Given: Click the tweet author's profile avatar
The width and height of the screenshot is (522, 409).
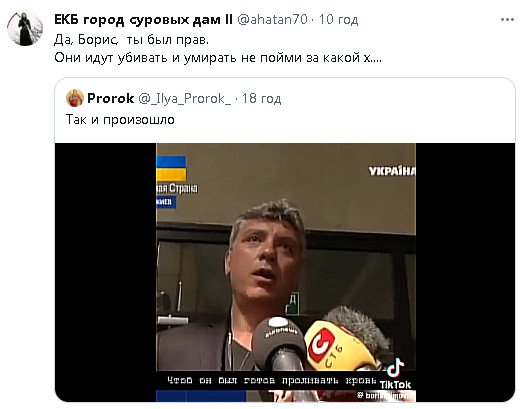Looking at the screenshot, I should 25,28.
